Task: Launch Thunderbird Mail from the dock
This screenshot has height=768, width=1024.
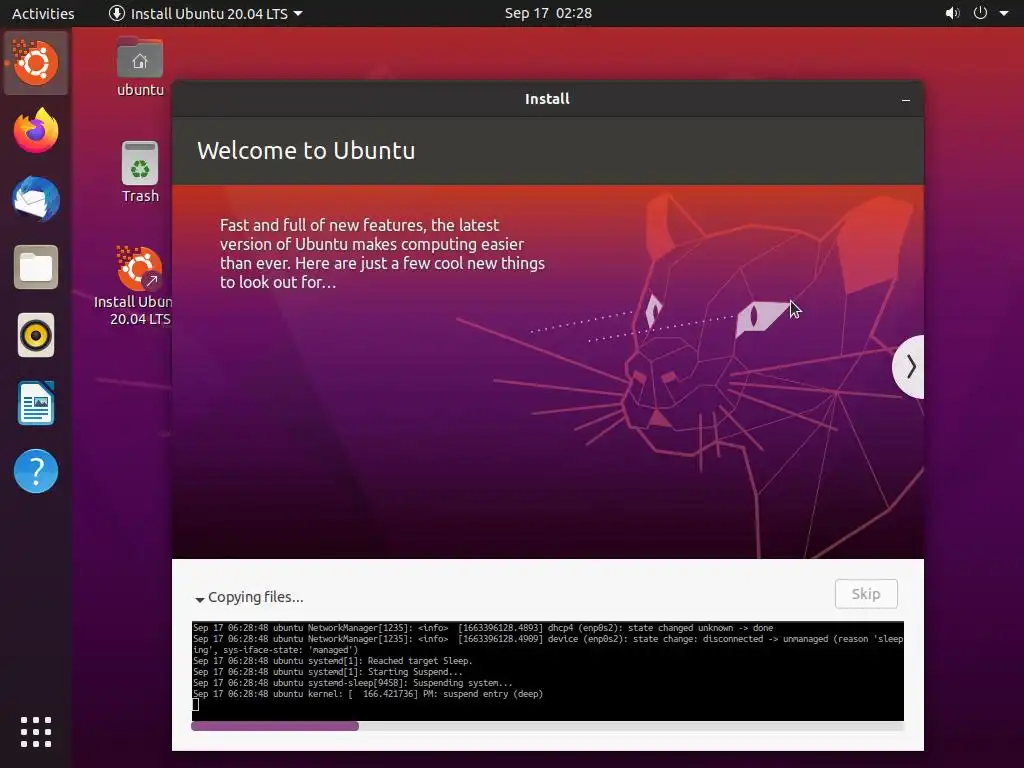Action: click(36, 199)
